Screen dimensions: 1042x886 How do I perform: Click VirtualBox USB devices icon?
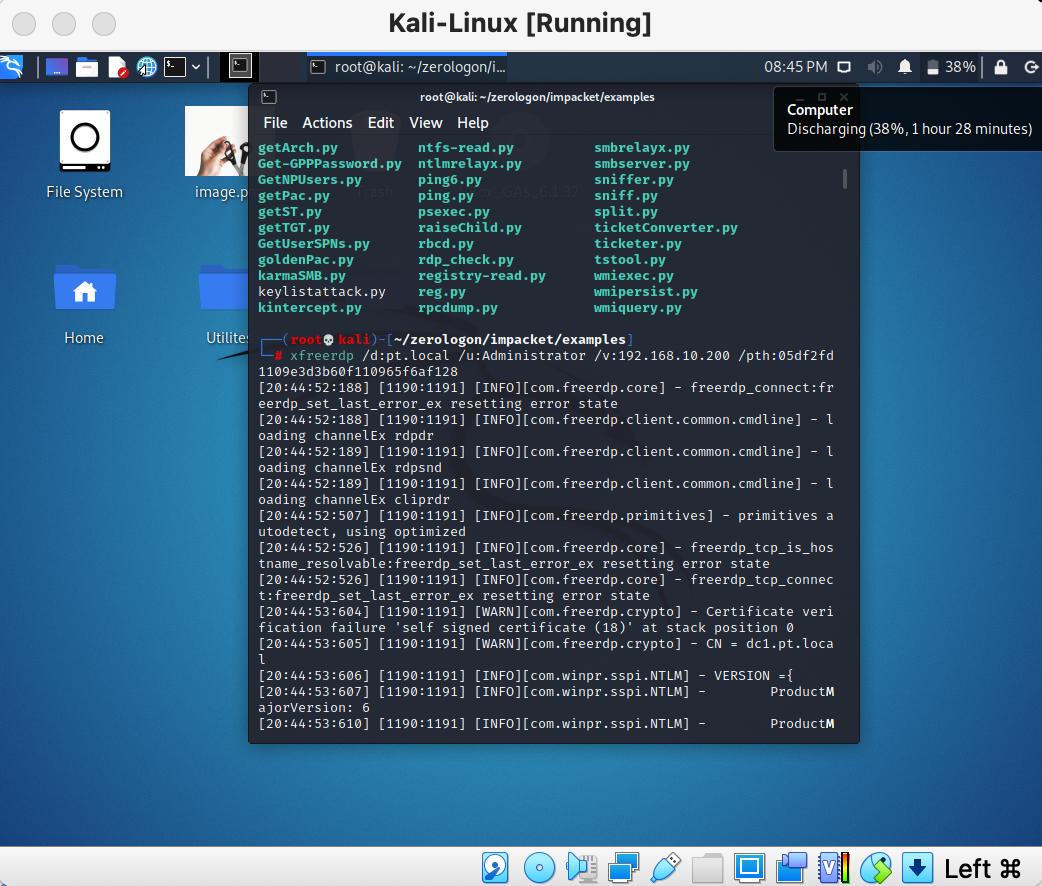pos(666,868)
